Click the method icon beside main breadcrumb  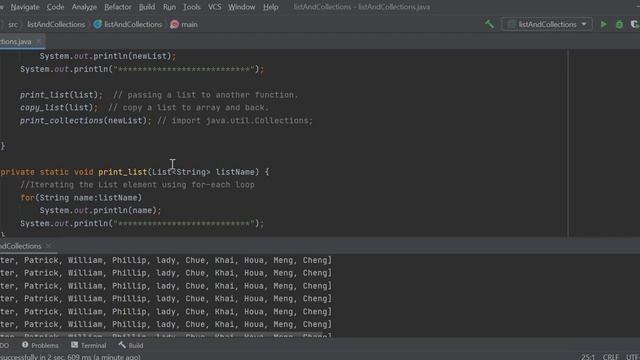tap(174, 24)
